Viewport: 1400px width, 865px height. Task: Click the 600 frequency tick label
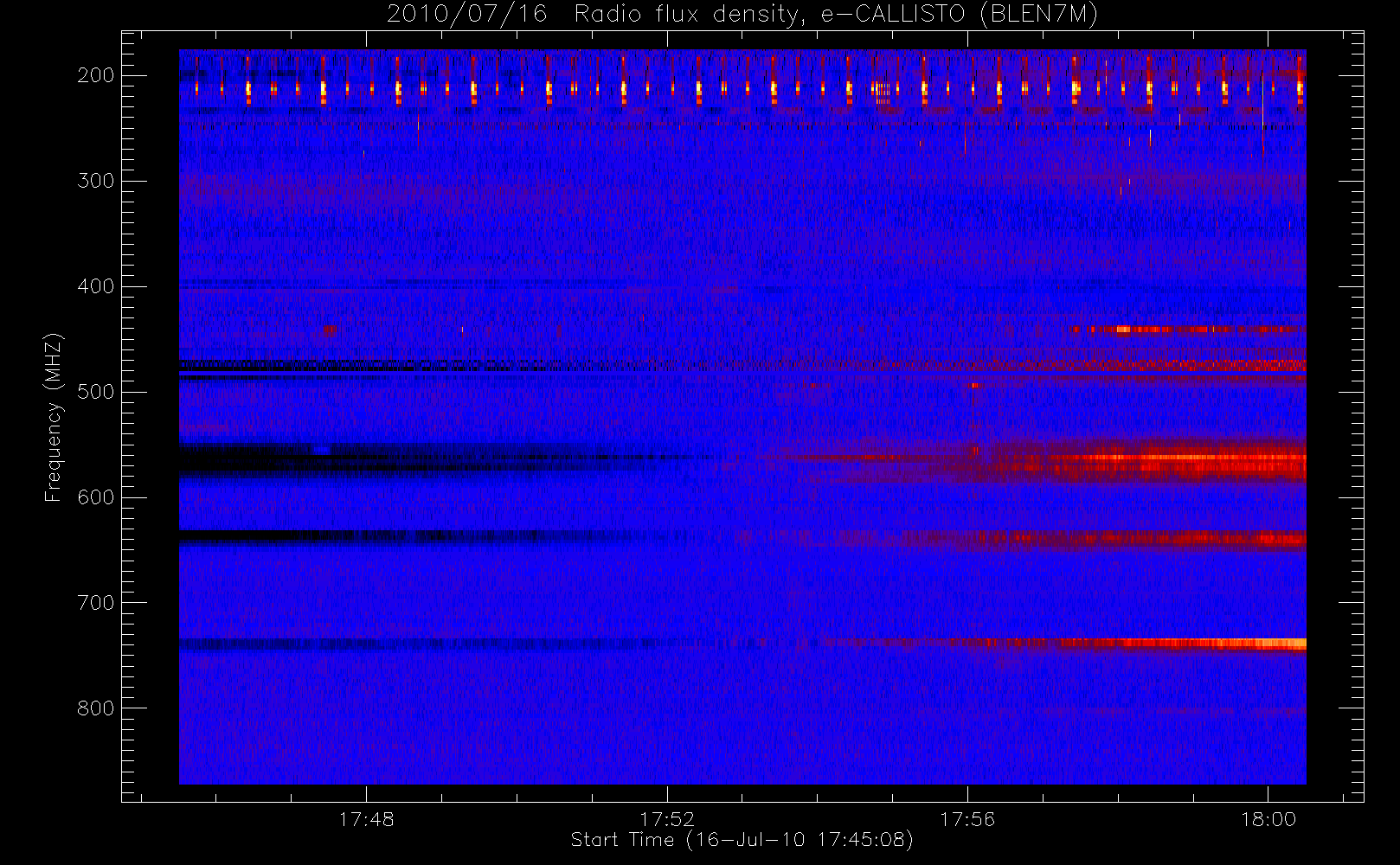pos(95,497)
